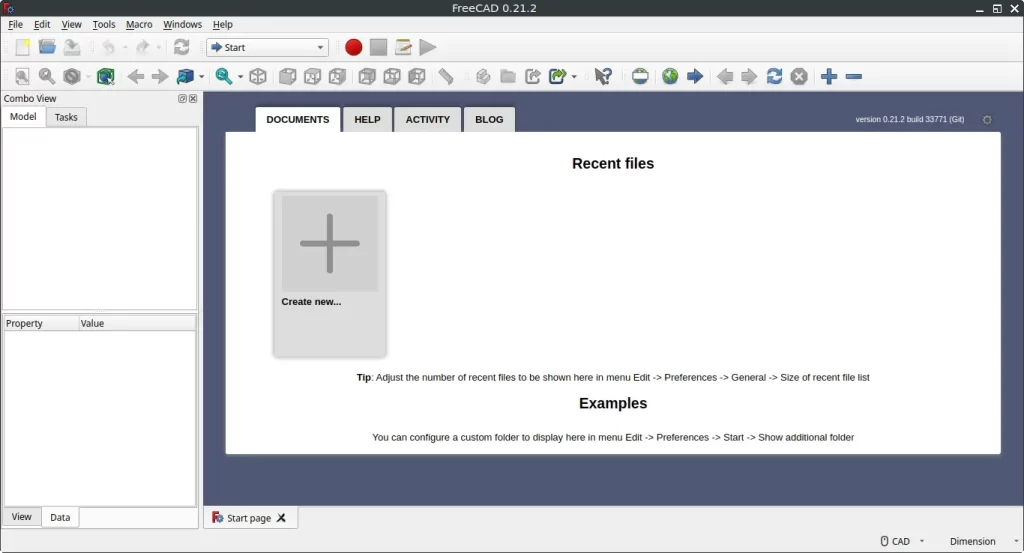
Task: Expand the link actions dropdown arrow
Action: [574, 76]
